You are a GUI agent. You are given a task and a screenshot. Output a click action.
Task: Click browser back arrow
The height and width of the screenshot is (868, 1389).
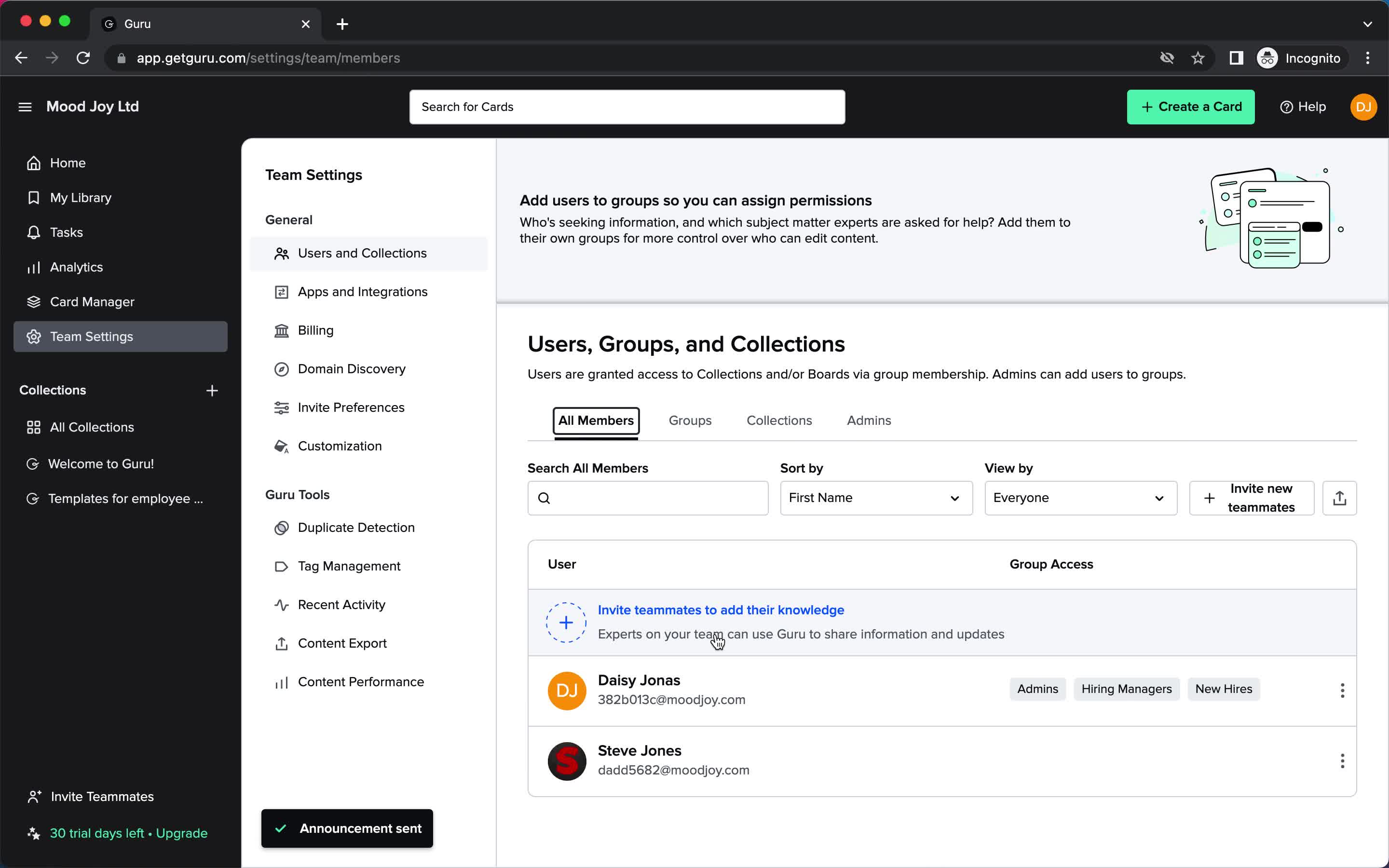[x=21, y=58]
